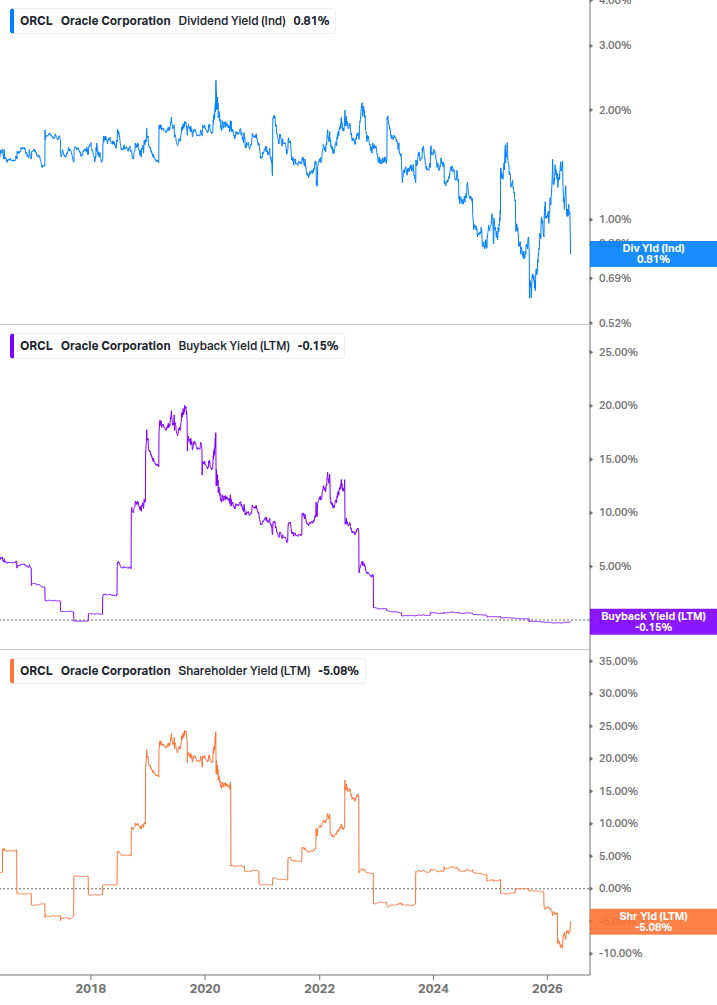This screenshot has height=1005, width=717.
Task: Click the 0.00% shareholder yield axis label
Action: tap(615, 888)
